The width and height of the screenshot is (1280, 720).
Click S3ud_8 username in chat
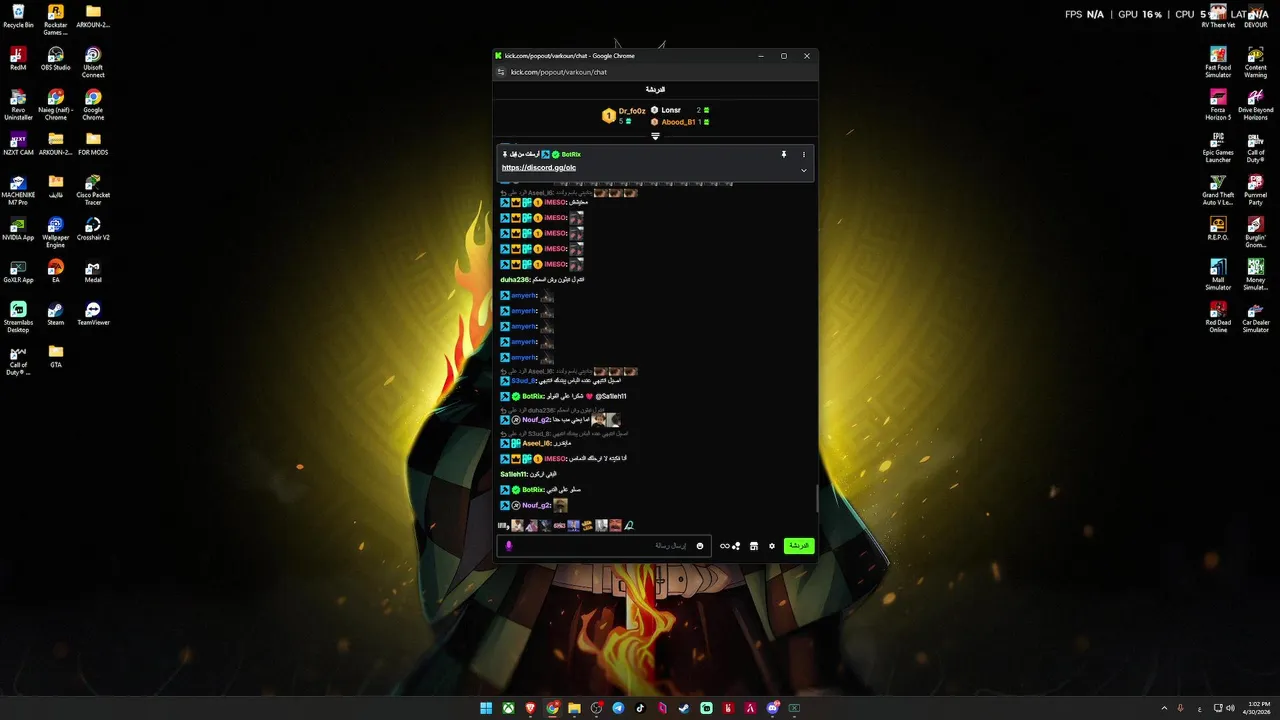click(524, 381)
